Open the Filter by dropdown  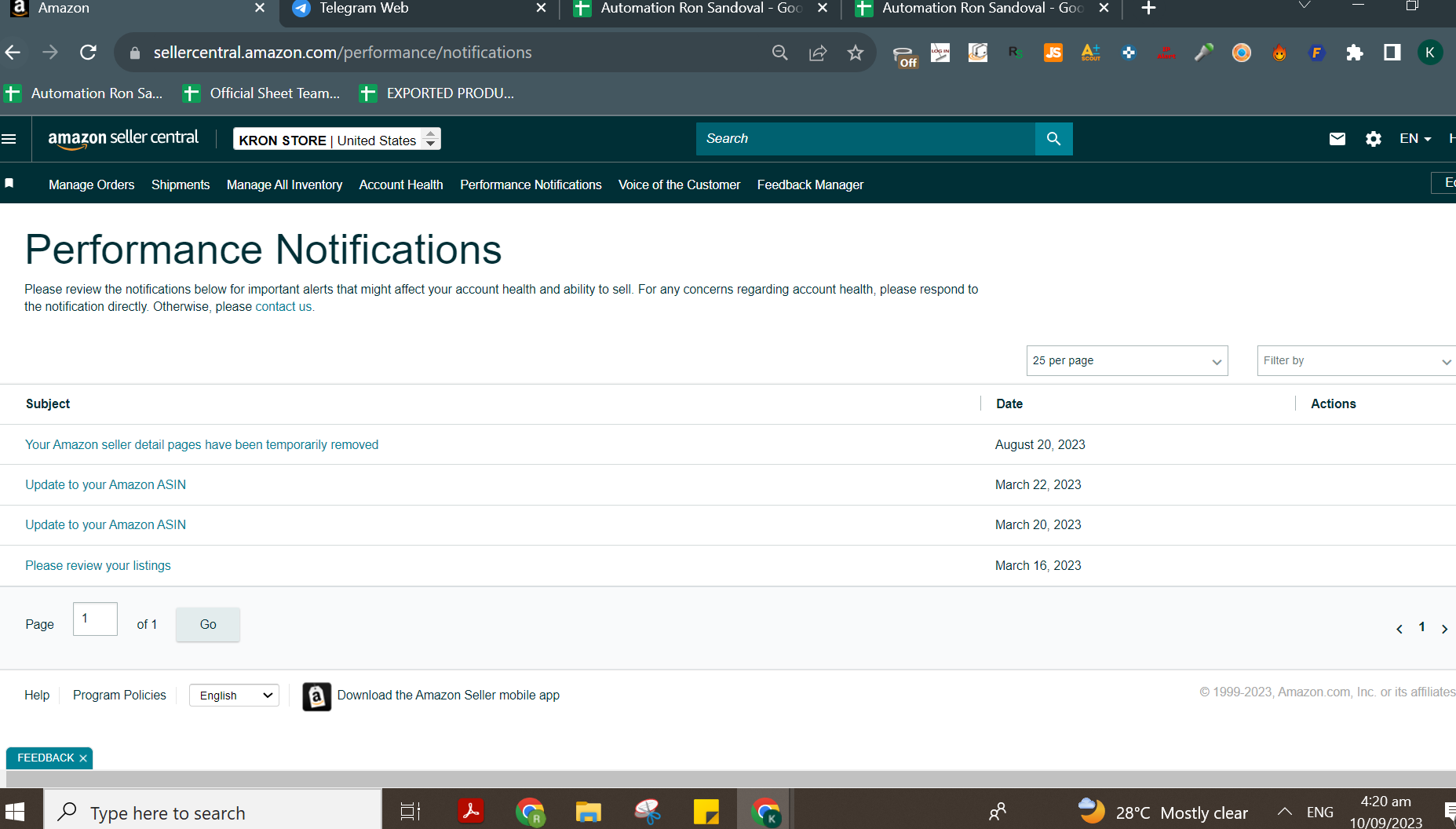[x=1356, y=361]
